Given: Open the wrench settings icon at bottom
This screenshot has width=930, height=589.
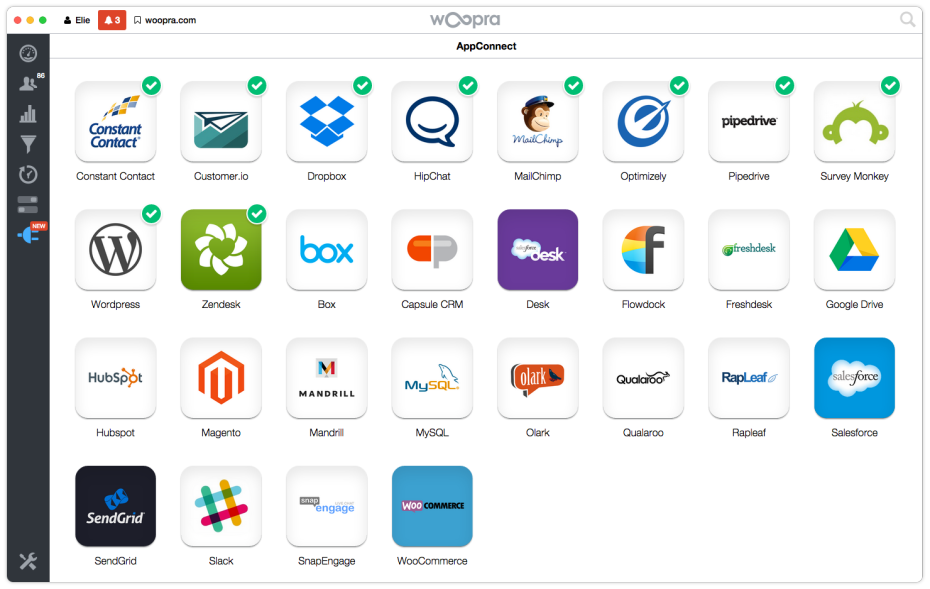Looking at the screenshot, I should [x=28, y=561].
